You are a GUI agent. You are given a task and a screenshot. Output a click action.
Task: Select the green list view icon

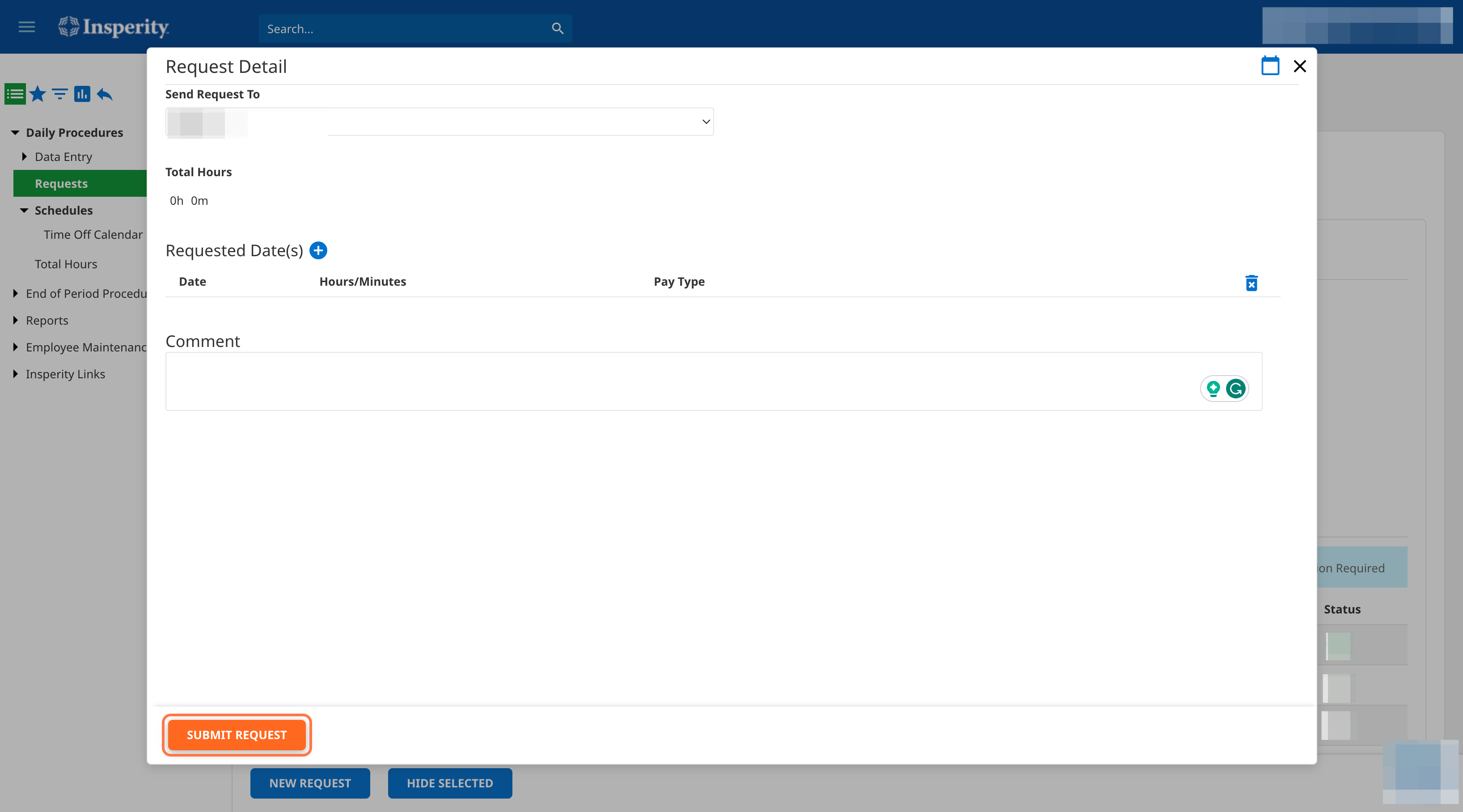coord(15,94)
